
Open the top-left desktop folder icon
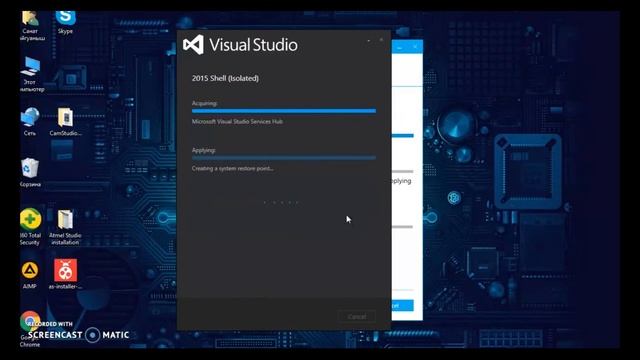click(x=31, y=25)
